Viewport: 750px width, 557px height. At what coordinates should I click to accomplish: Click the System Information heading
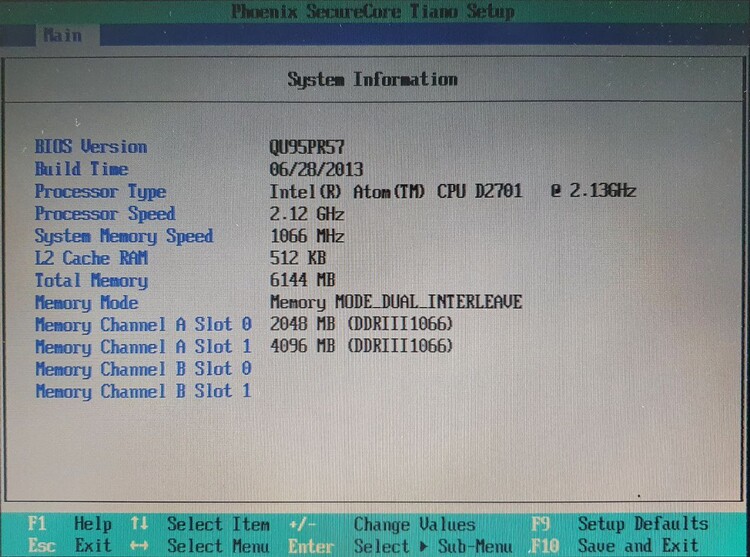click(x=372, y=80)
